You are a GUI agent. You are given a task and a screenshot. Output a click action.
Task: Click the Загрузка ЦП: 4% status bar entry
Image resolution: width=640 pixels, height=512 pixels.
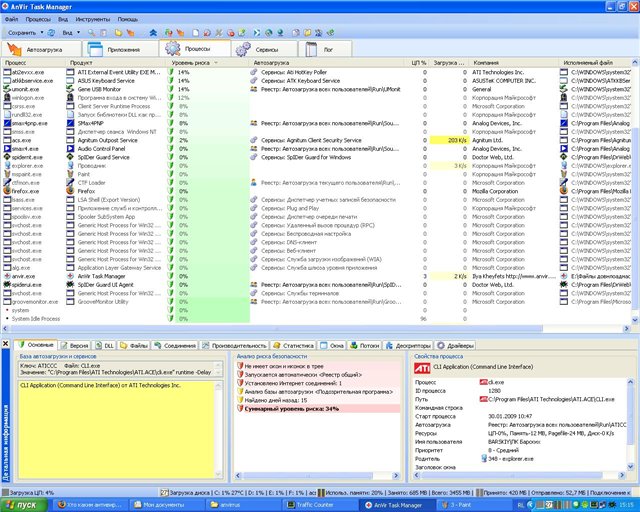click(x=29, y=493)
